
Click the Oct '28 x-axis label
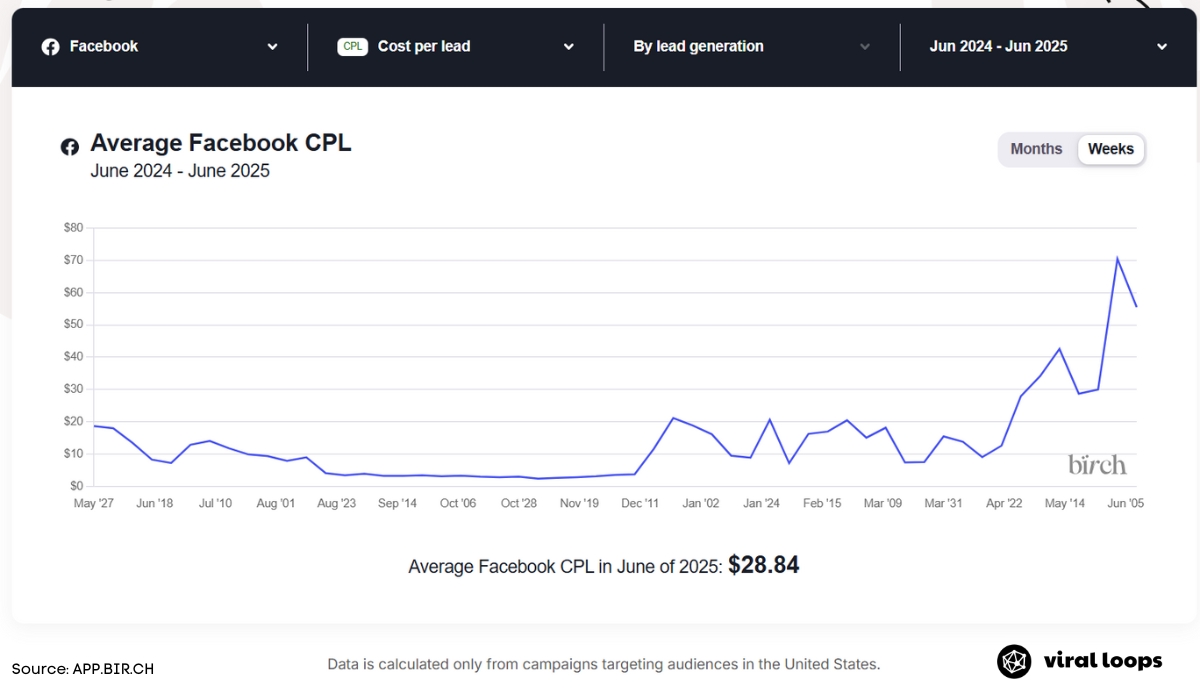pos(518,503)
